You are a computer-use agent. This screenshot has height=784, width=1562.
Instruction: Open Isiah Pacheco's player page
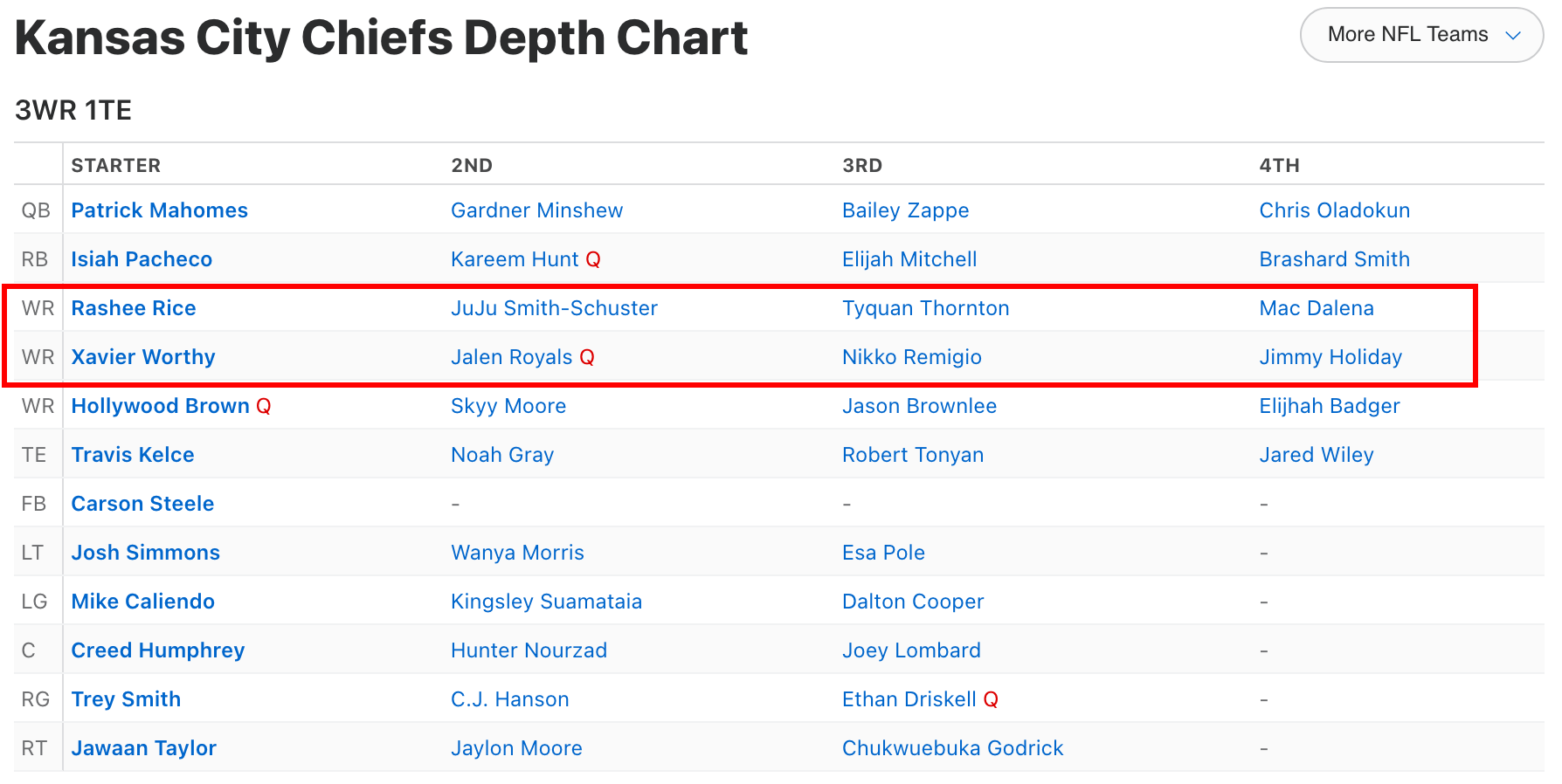pos(142,259)
